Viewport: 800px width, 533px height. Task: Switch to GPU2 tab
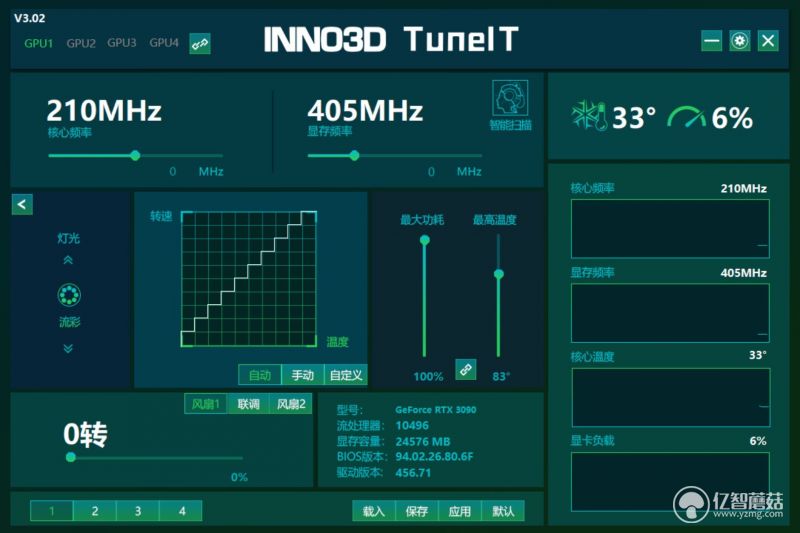click(x=81, y=43)
